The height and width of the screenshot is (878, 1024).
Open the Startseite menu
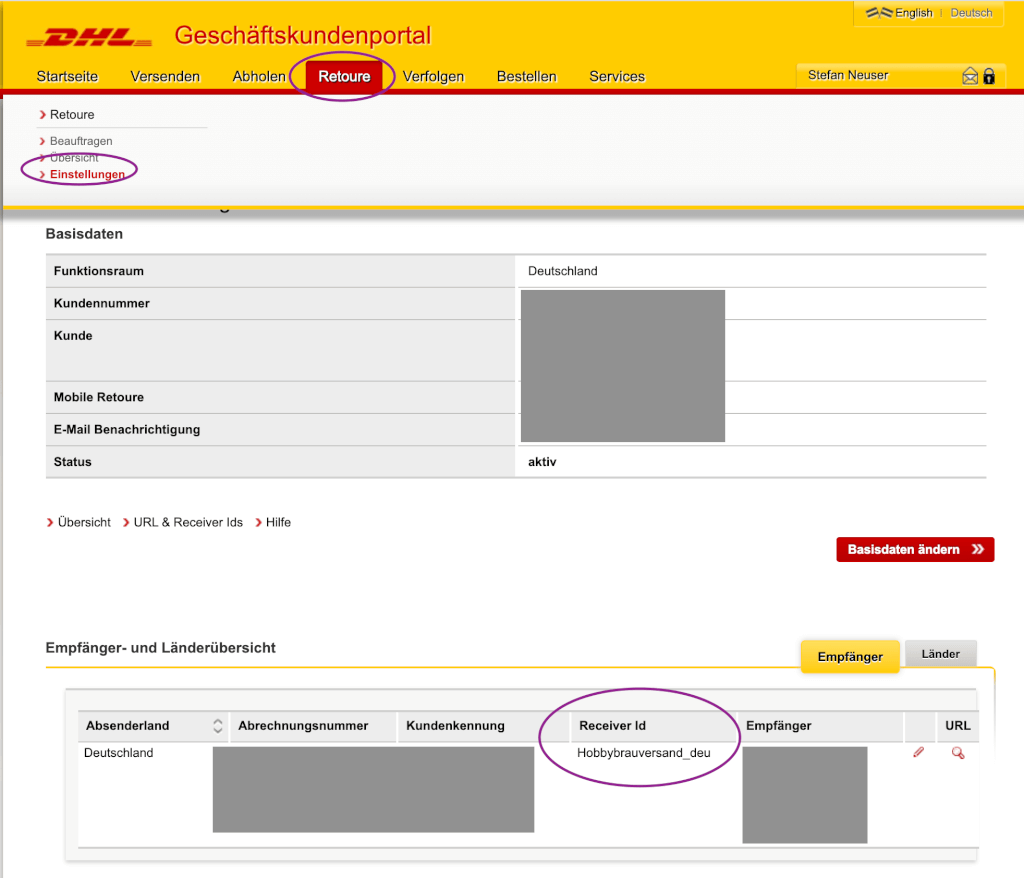pyautogui.click(x=67, y=76)
